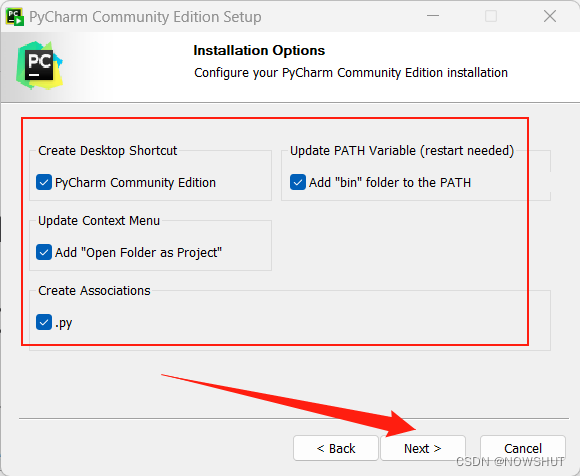Image resolution: width=580 pixels, height=476 pixels.
Task: Click the "Create Desktop Shortcut" group label
Action: click(108, 151)
